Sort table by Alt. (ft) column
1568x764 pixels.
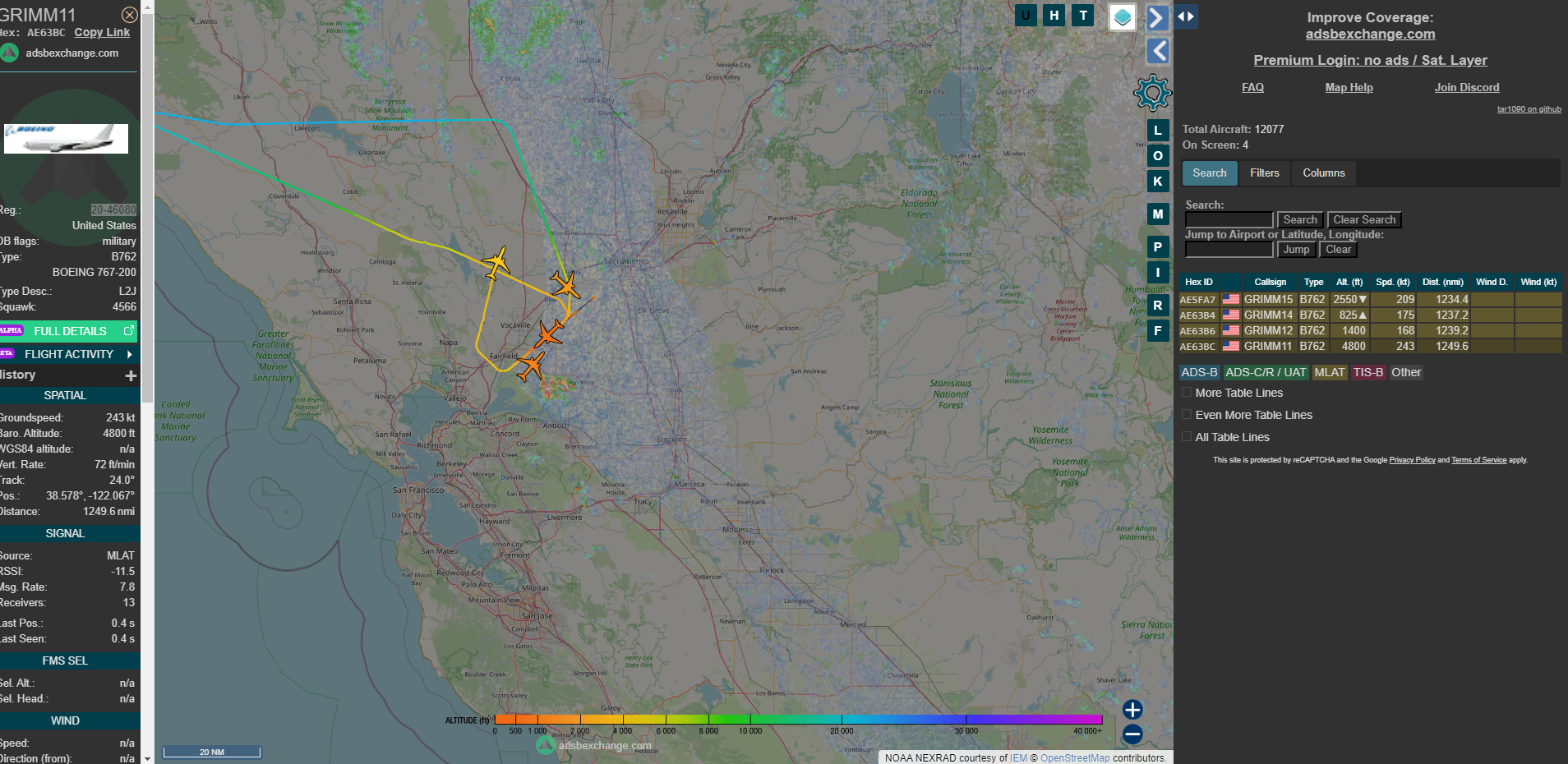tap(1349, 282)
